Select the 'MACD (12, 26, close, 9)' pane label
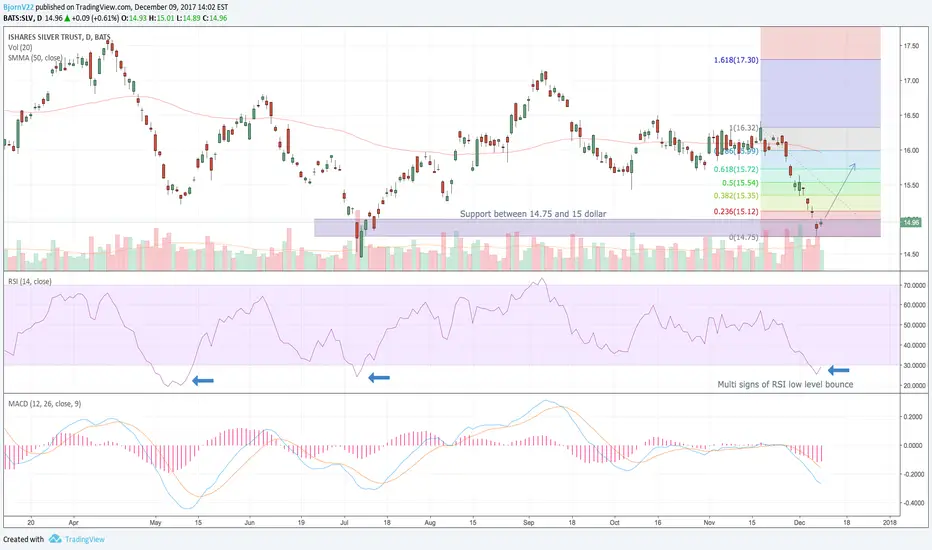 45,404
